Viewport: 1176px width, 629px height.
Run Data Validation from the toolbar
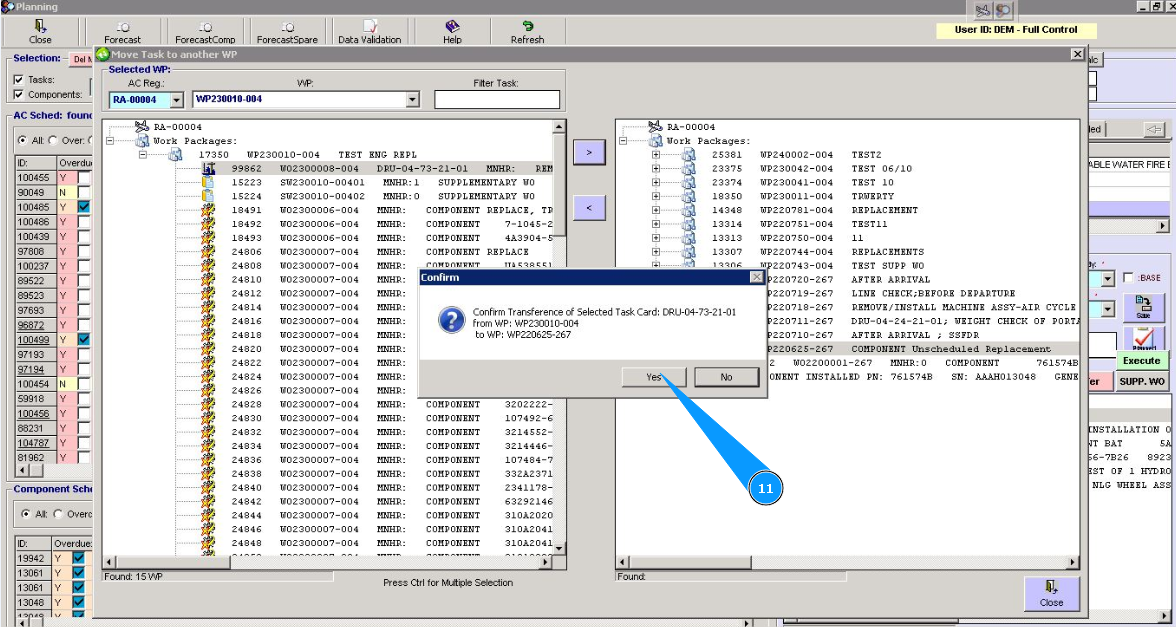[369, 32]
